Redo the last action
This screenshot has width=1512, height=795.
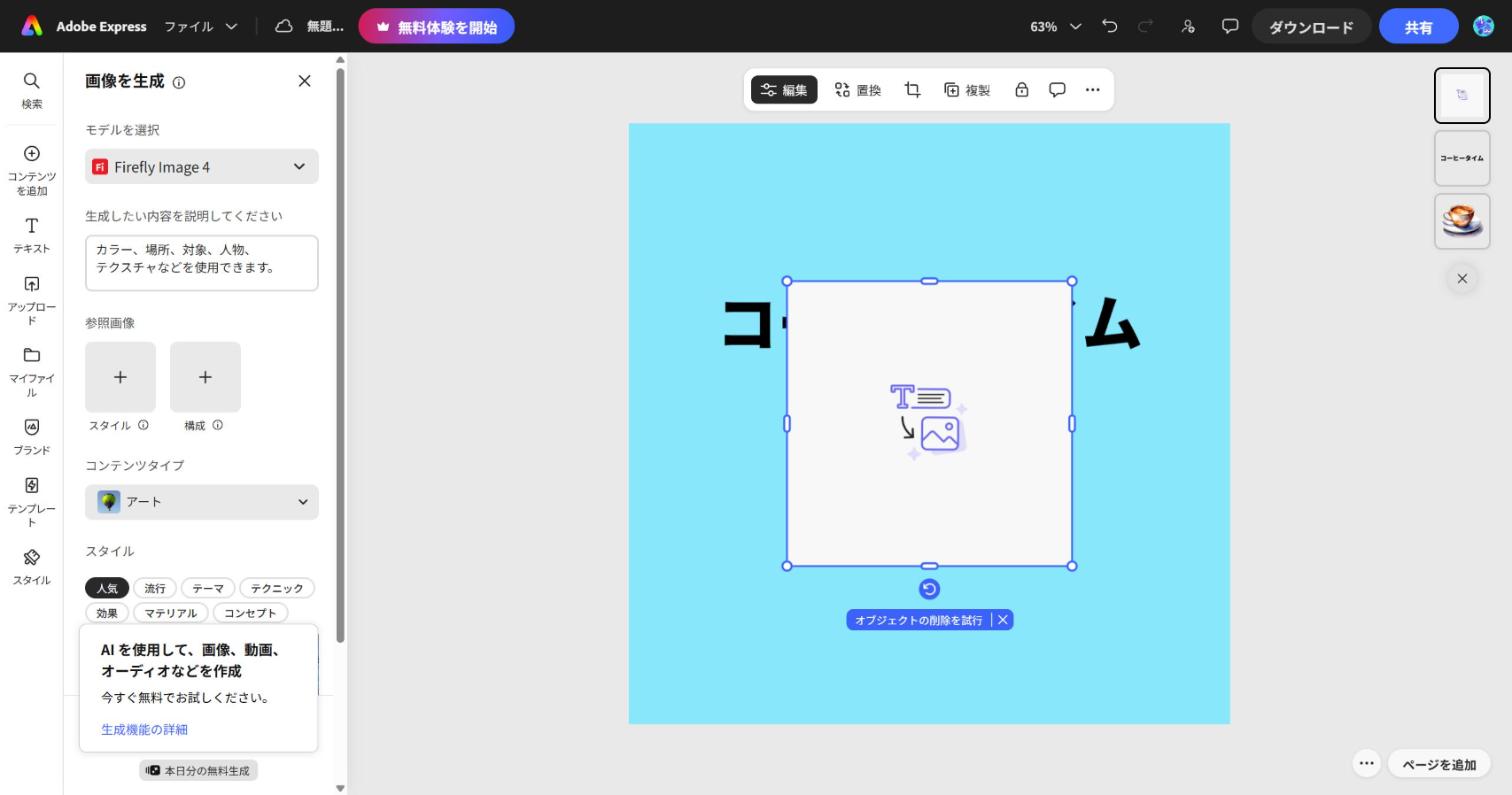point(1147,27)
